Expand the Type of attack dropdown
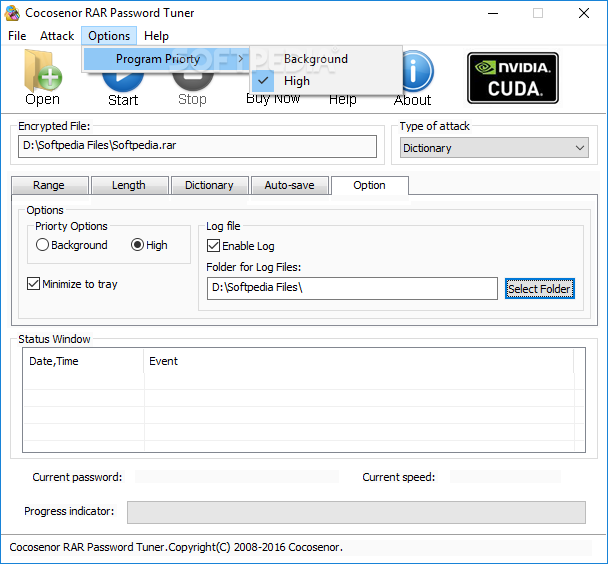 [494, 148]
